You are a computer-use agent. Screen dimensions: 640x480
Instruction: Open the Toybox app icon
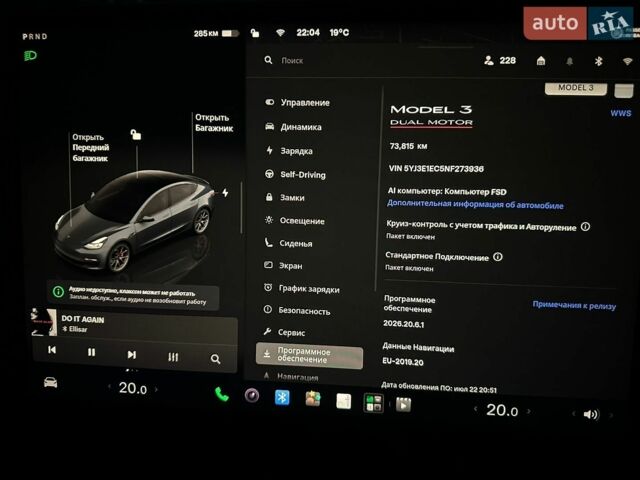(x=313, y=399)
